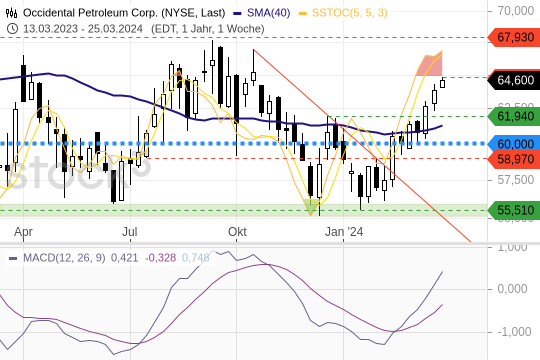This screenshot has height=360, width=540.
Task: Click the 'Jul' time axis label
Action: 129,232
